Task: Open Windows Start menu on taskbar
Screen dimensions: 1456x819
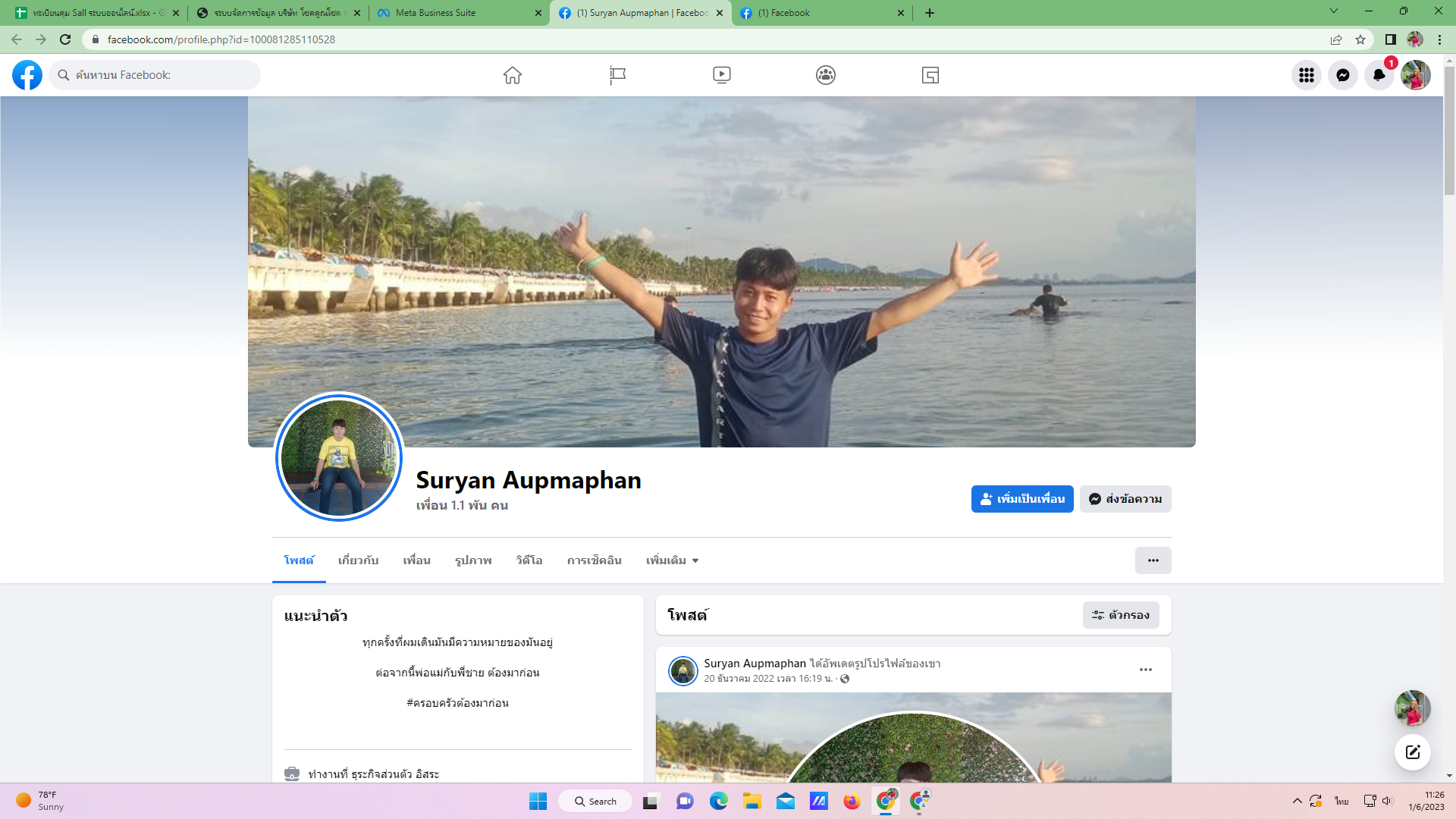Action: click(x=538, y=802)
